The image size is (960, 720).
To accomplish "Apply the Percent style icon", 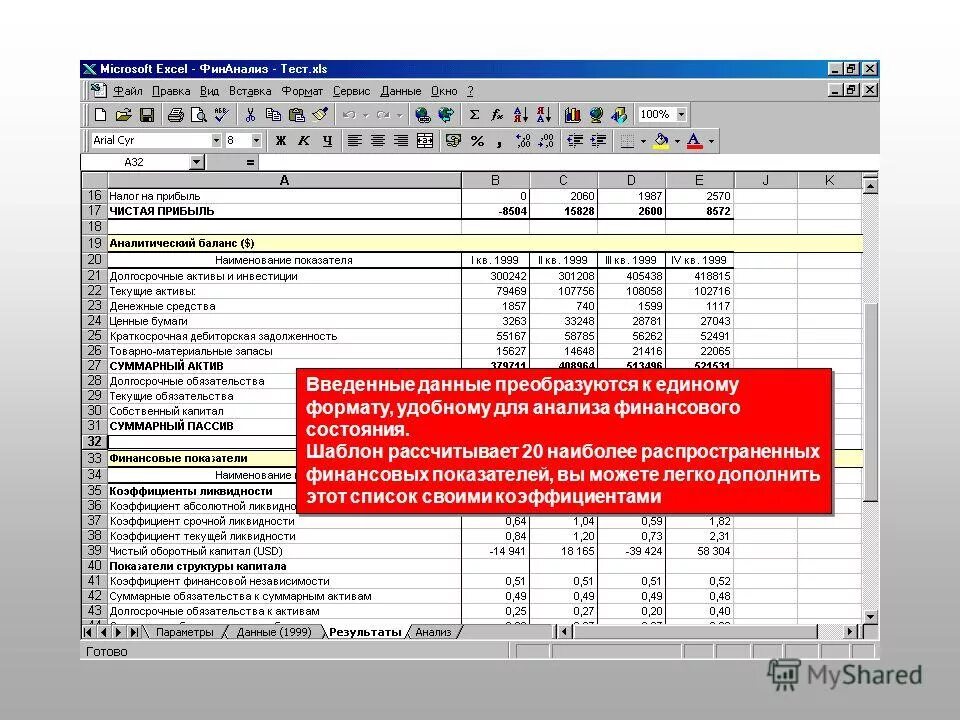I will click(477, 141).
